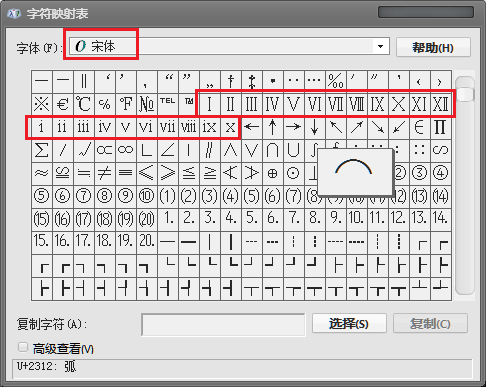Click the 宋体 font combo box
Image resolution: width=486 pixels, height=387 pixels.
tap(229, 46)
